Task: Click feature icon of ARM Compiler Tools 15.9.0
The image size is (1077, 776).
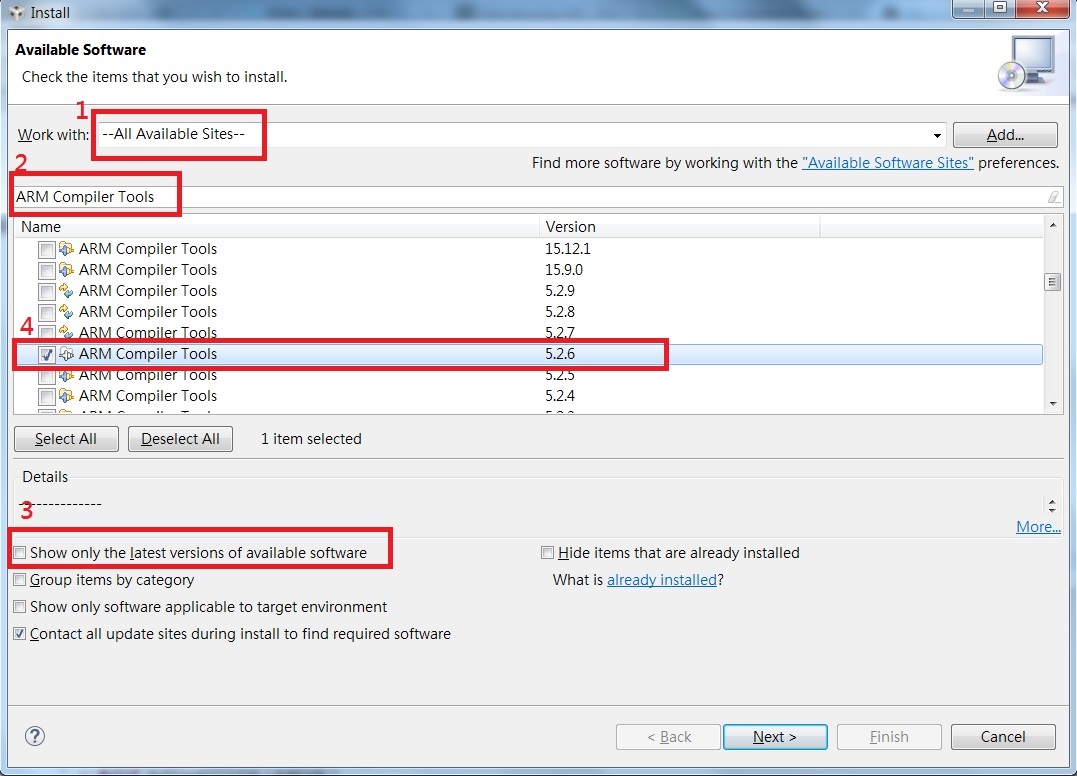Action: pyautogui.click(x=66, y=270)
